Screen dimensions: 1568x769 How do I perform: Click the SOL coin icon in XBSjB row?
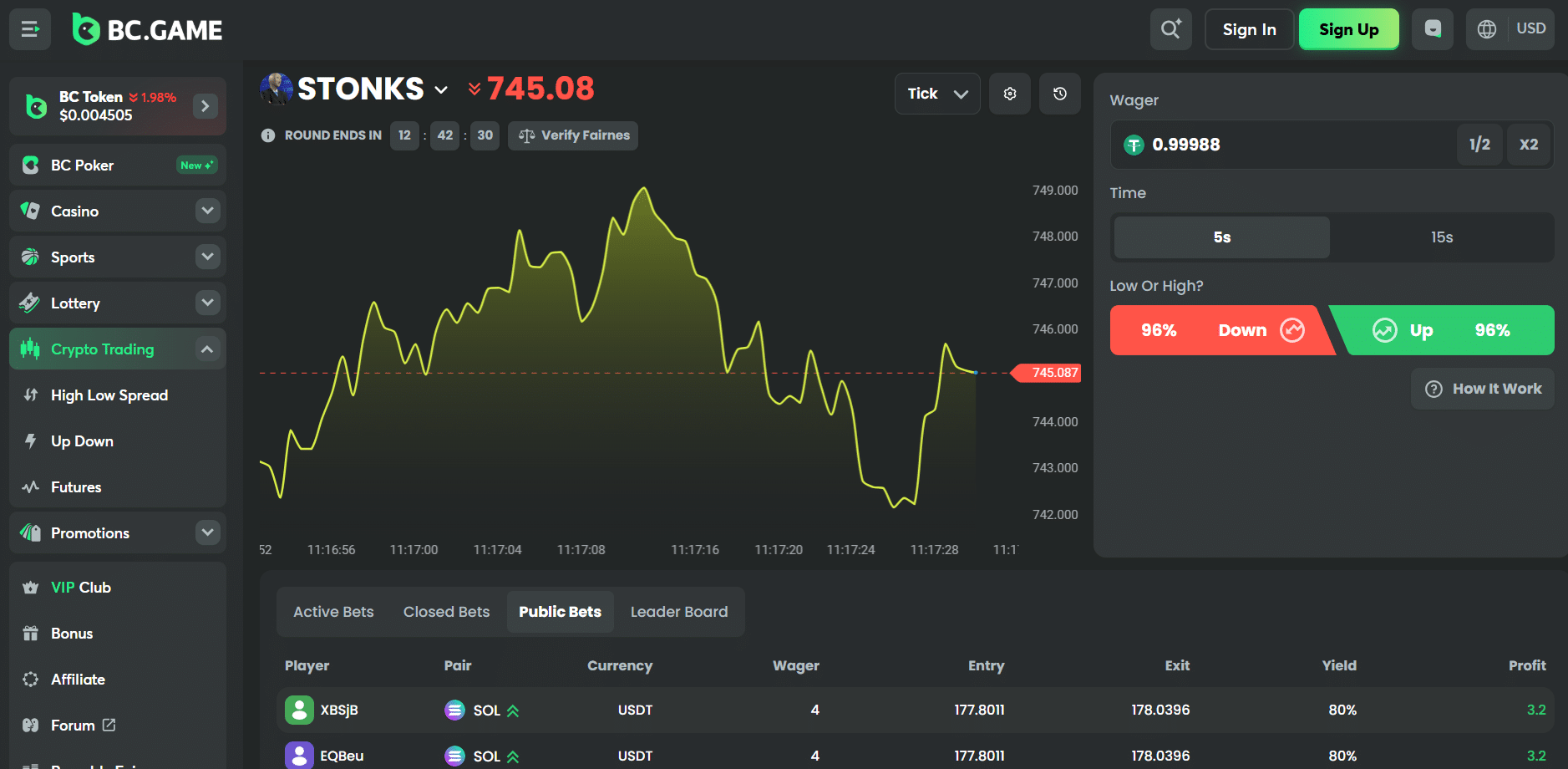click(x=454, y=710)
